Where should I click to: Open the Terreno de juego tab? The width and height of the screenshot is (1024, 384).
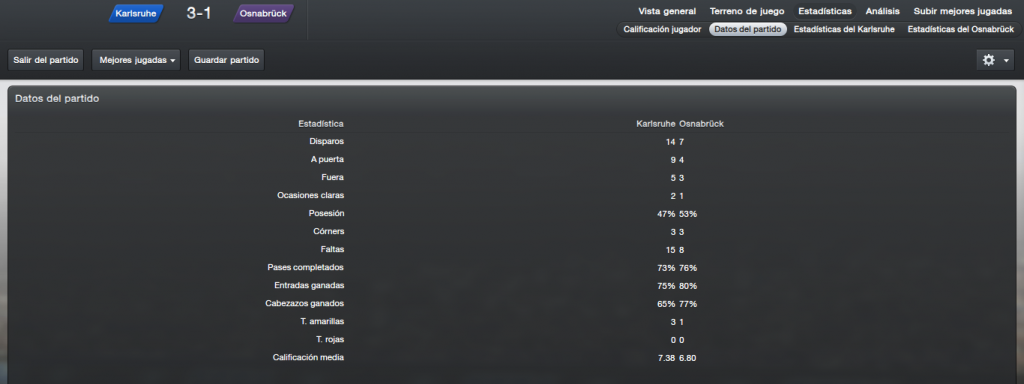click(x=747, y=11)
